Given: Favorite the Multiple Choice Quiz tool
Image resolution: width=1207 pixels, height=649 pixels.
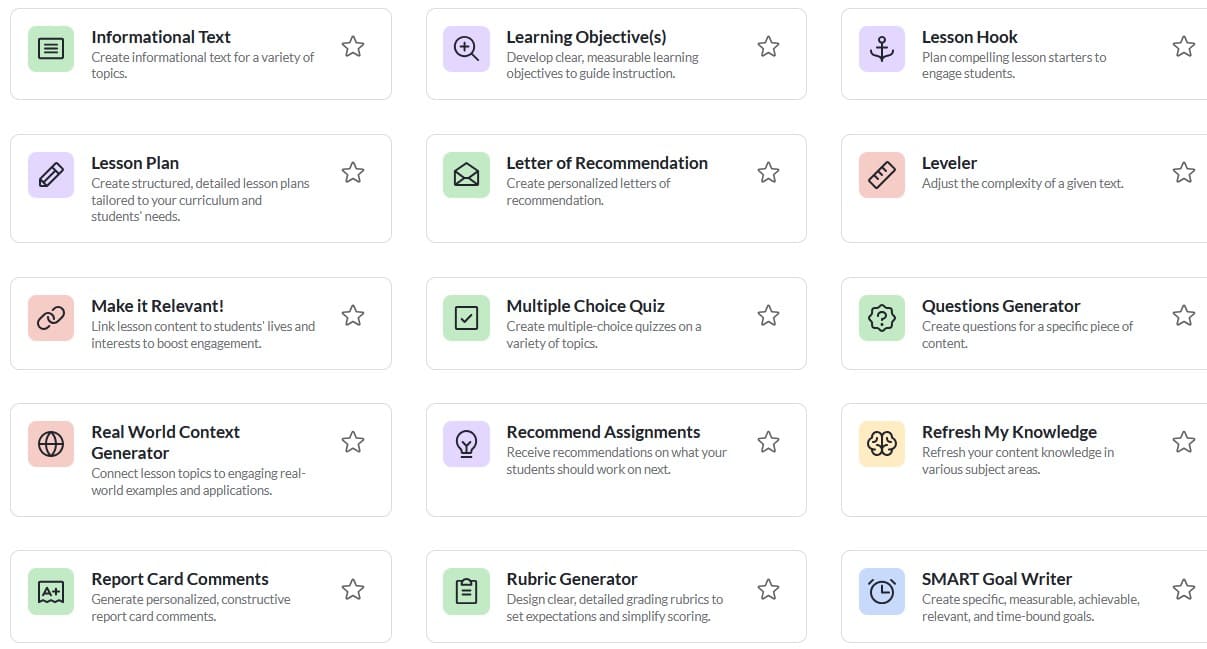Looking at the screenshot, I should tap(768, 316).
